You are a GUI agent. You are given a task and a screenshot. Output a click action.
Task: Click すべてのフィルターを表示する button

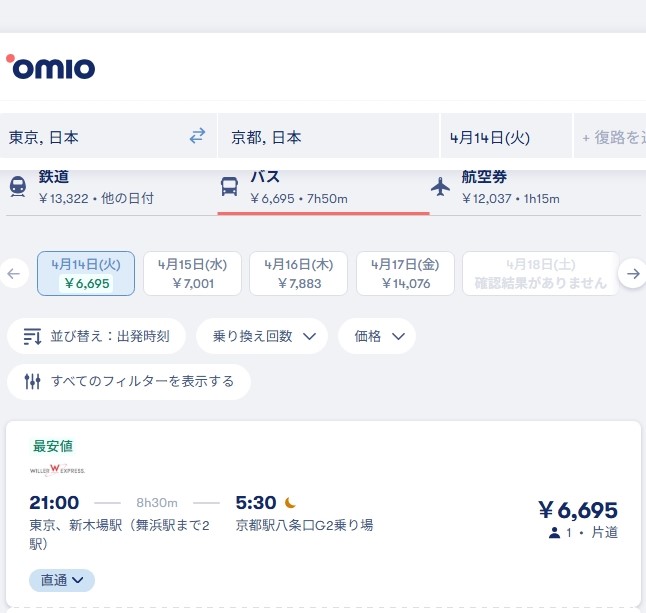[129, 381]
